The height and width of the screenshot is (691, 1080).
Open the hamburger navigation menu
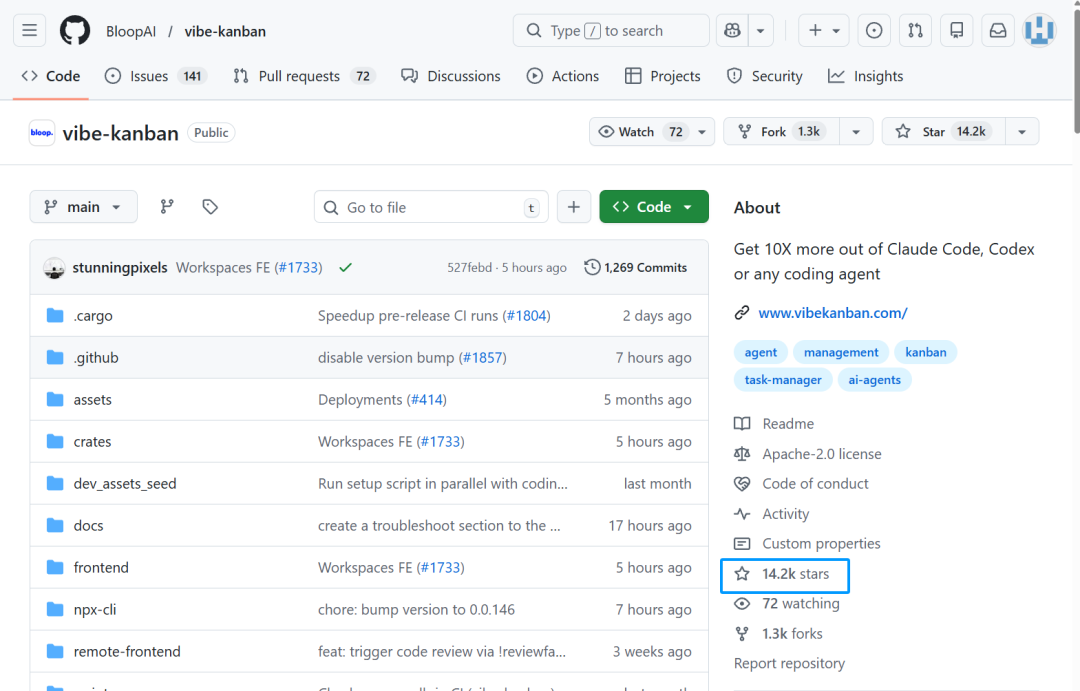30,31
